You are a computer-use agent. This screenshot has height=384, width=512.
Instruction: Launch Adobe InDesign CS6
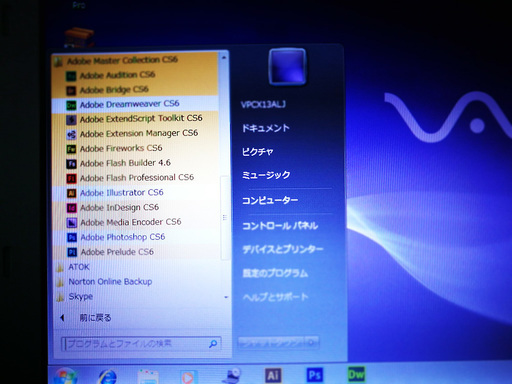[135, 207]
